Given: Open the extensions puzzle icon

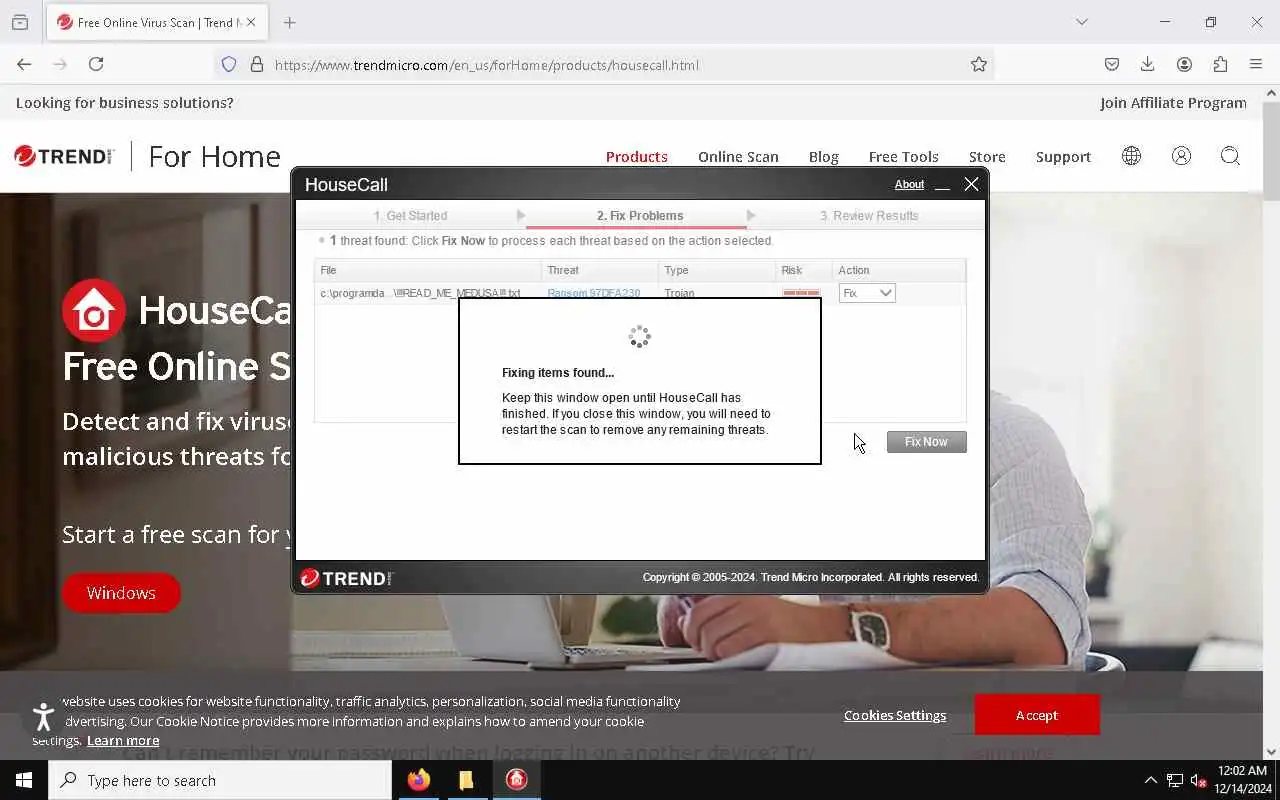Looking at the screenshot, I should [x=1220, y=64].
